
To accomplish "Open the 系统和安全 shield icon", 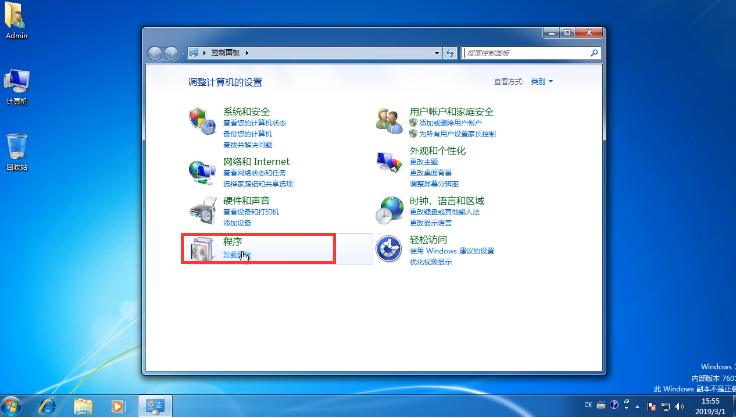I will click(202, 121).
